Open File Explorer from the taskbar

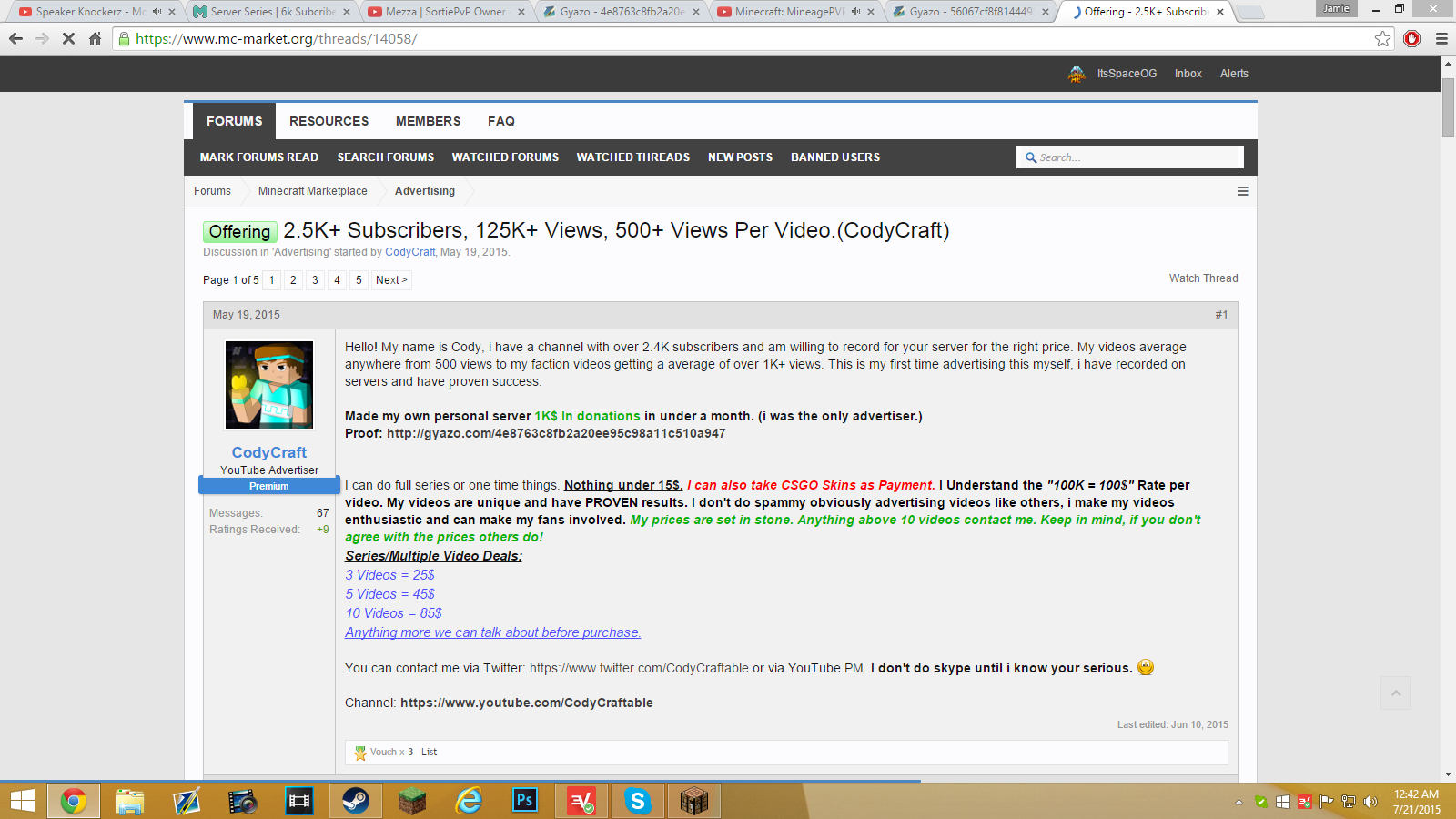click(130, 801)
